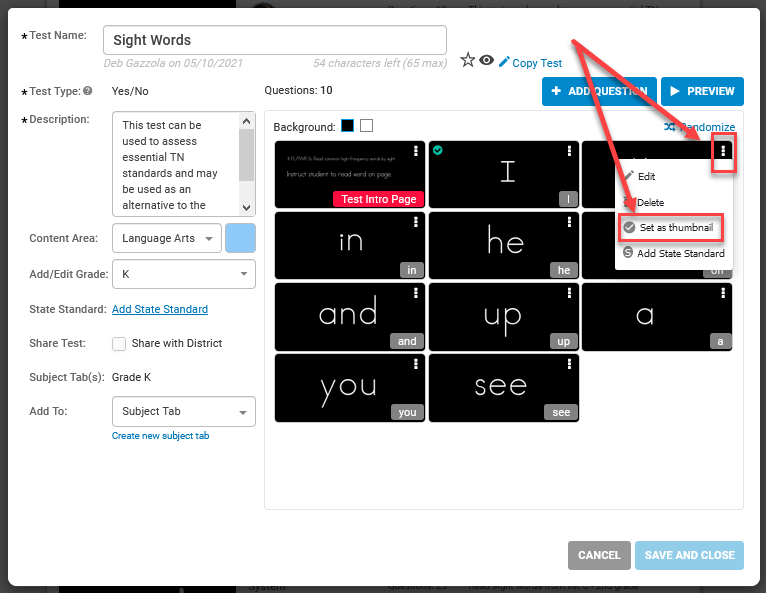Click the star favorite icon

(468, 60)
